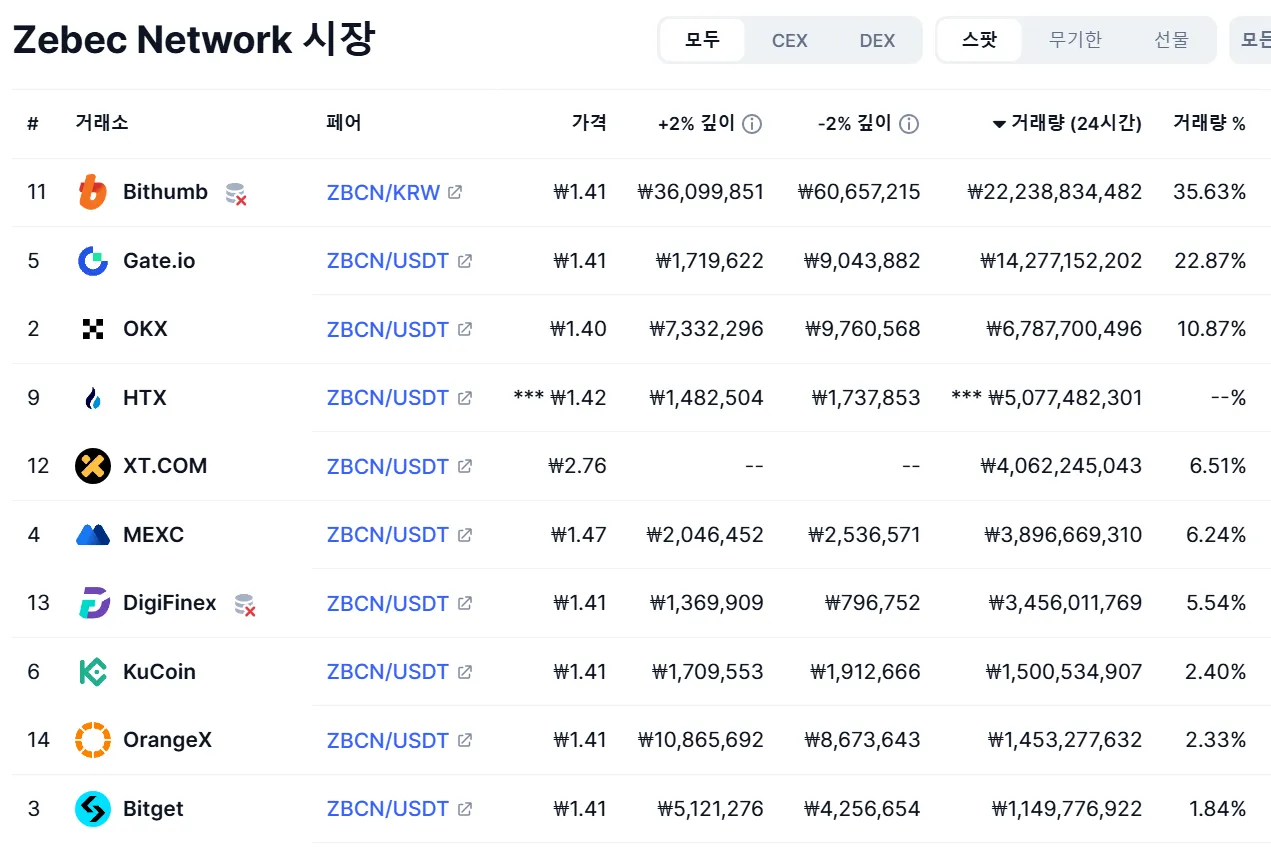Open ZBCN/USDT pair link for OrangeX
The height and width of the screenshot is (853, 1271).
coord(388,740)
